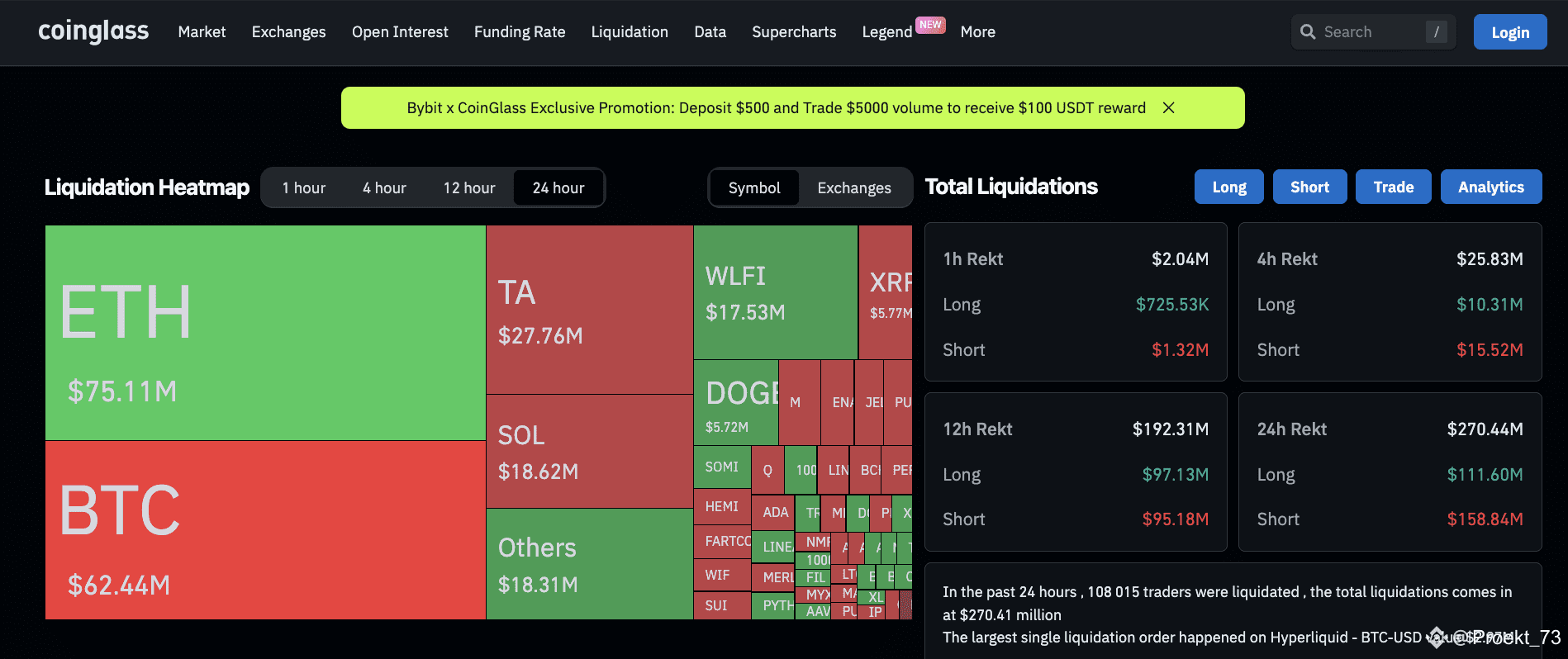Expand the More menu
1568x659 pixels.
(x=977, y=32)
